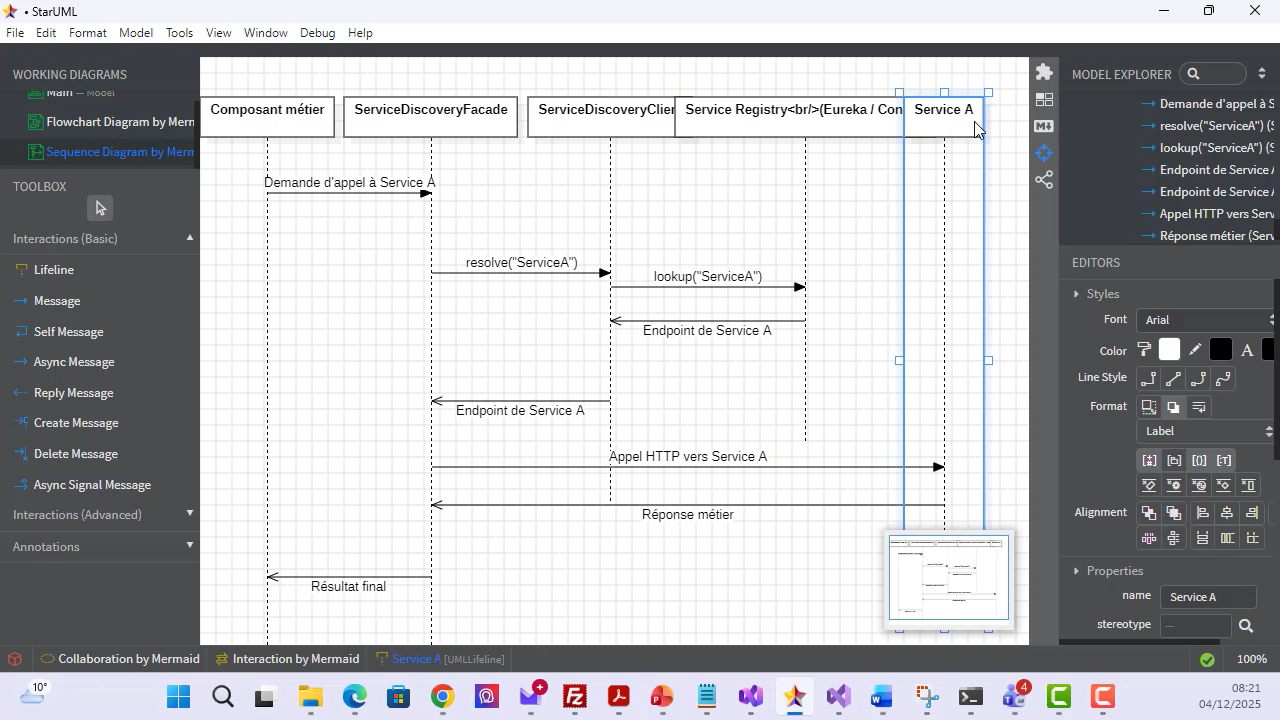
Task: Click the diagram minimap thumbnail
Action: [x=948, y=579]
